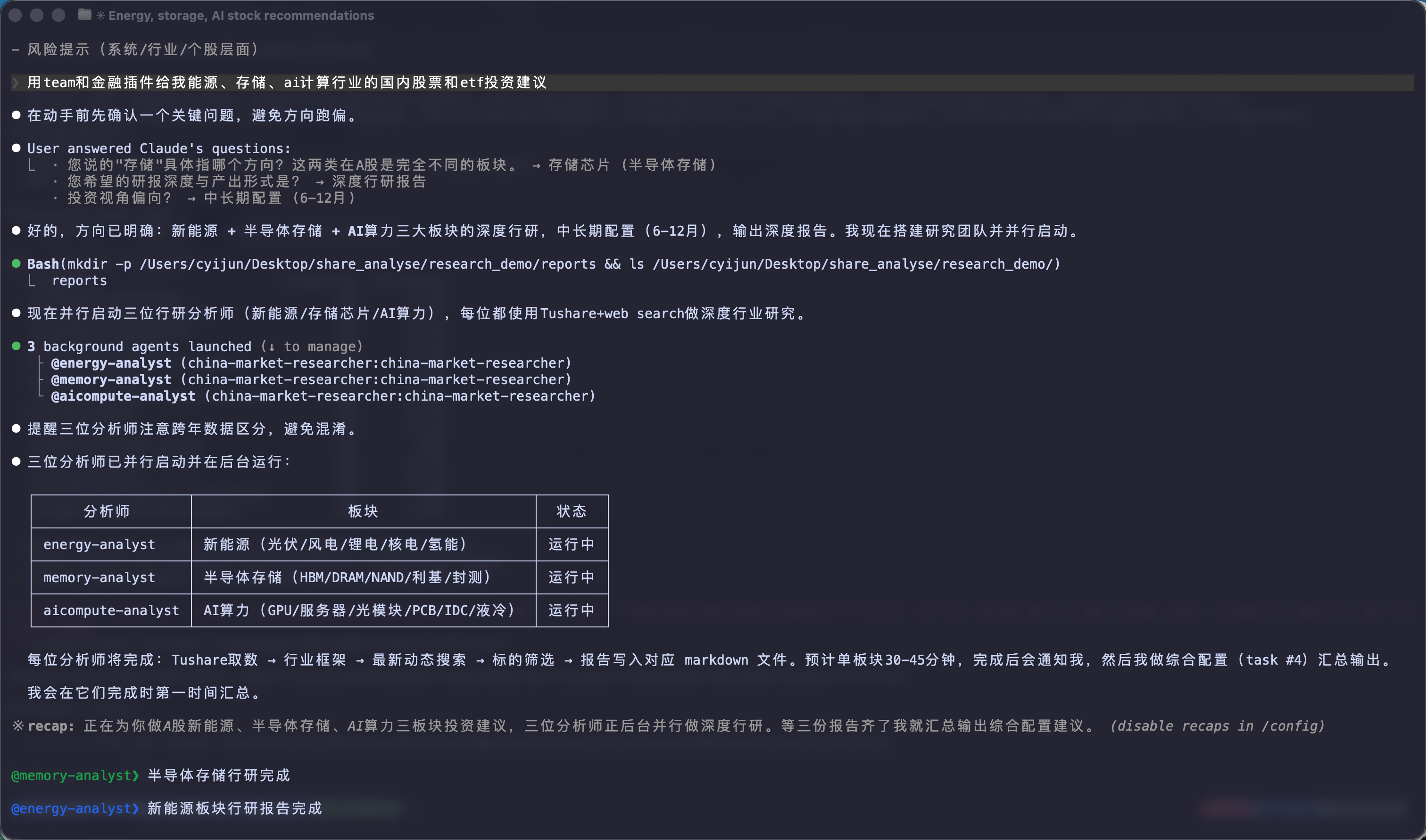Screen dimensions: 1426x840
Task: Click the red close window button
Action: point(15,15)
